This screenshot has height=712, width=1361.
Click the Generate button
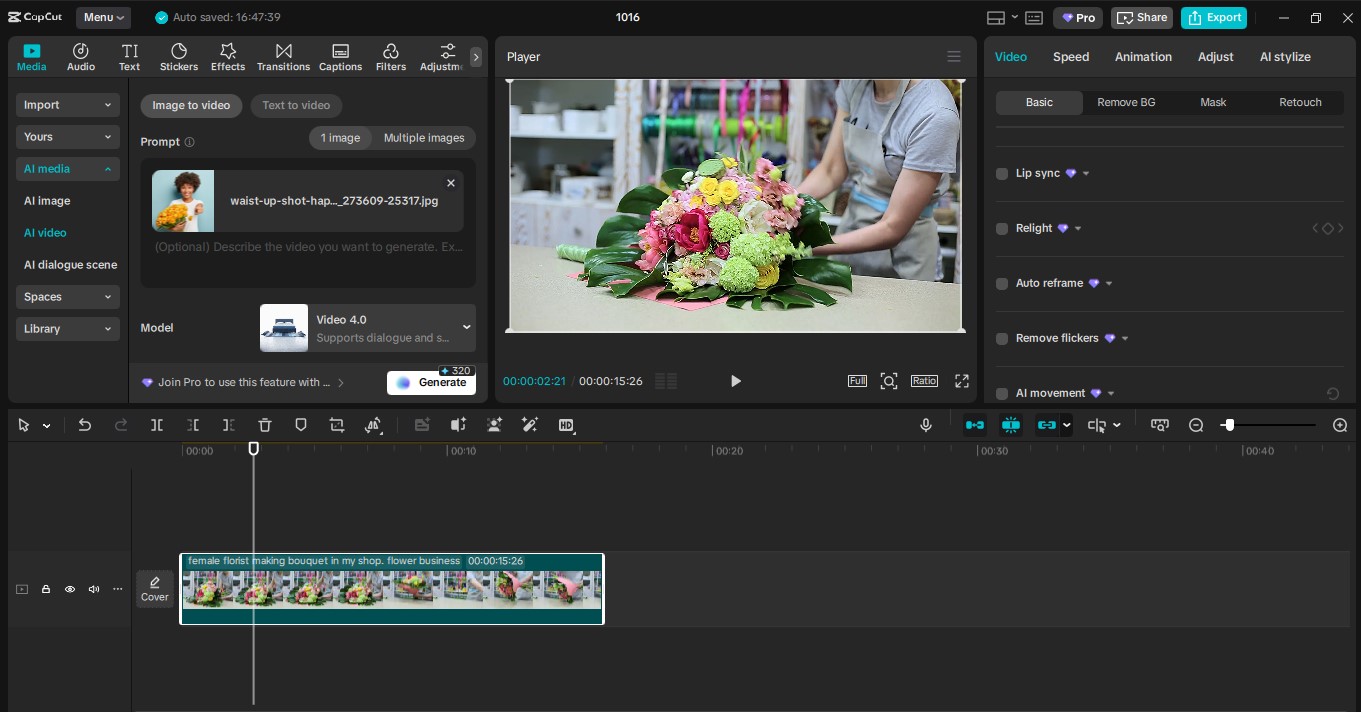[431, 382]
